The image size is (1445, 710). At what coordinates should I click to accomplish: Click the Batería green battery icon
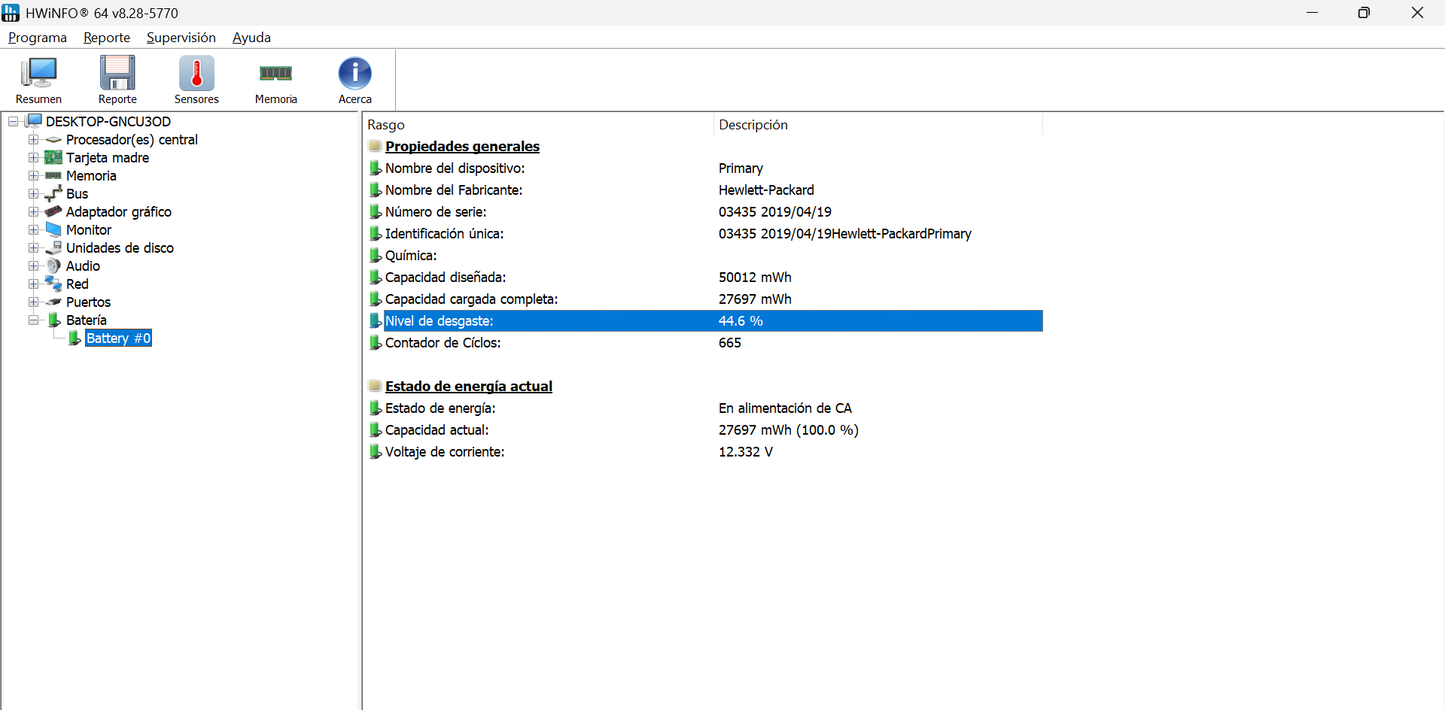[x=54, y=320]
